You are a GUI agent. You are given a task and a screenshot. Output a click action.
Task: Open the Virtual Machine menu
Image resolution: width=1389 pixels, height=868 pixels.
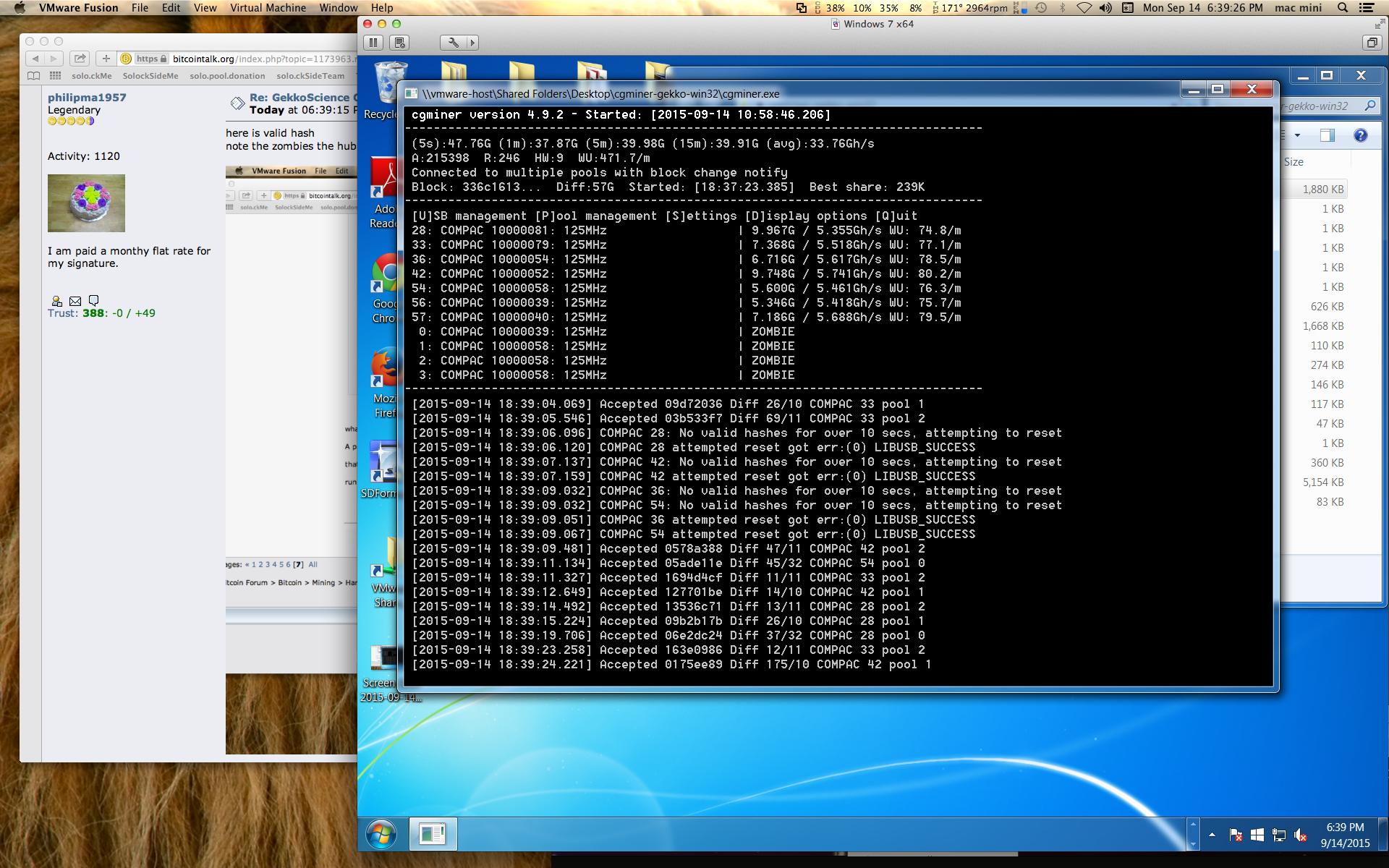(268, 8)
